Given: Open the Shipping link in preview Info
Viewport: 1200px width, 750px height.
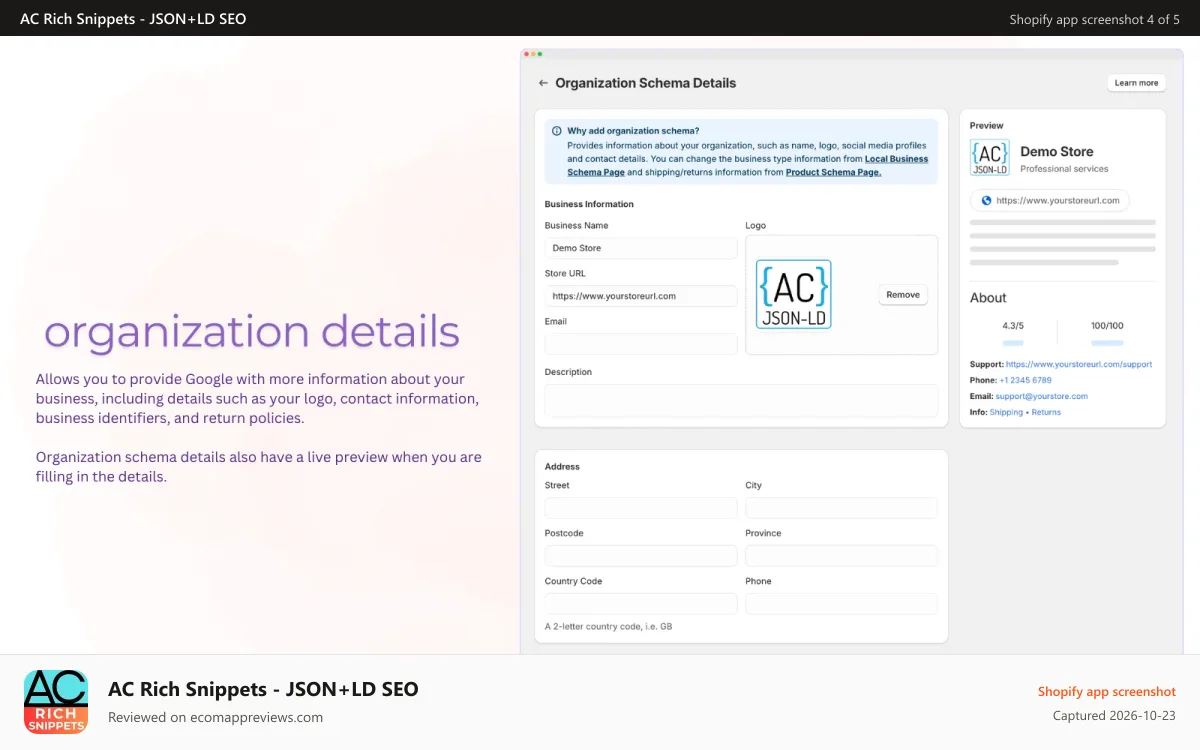Looking at the screenshot, I should tap(1006, 412).
